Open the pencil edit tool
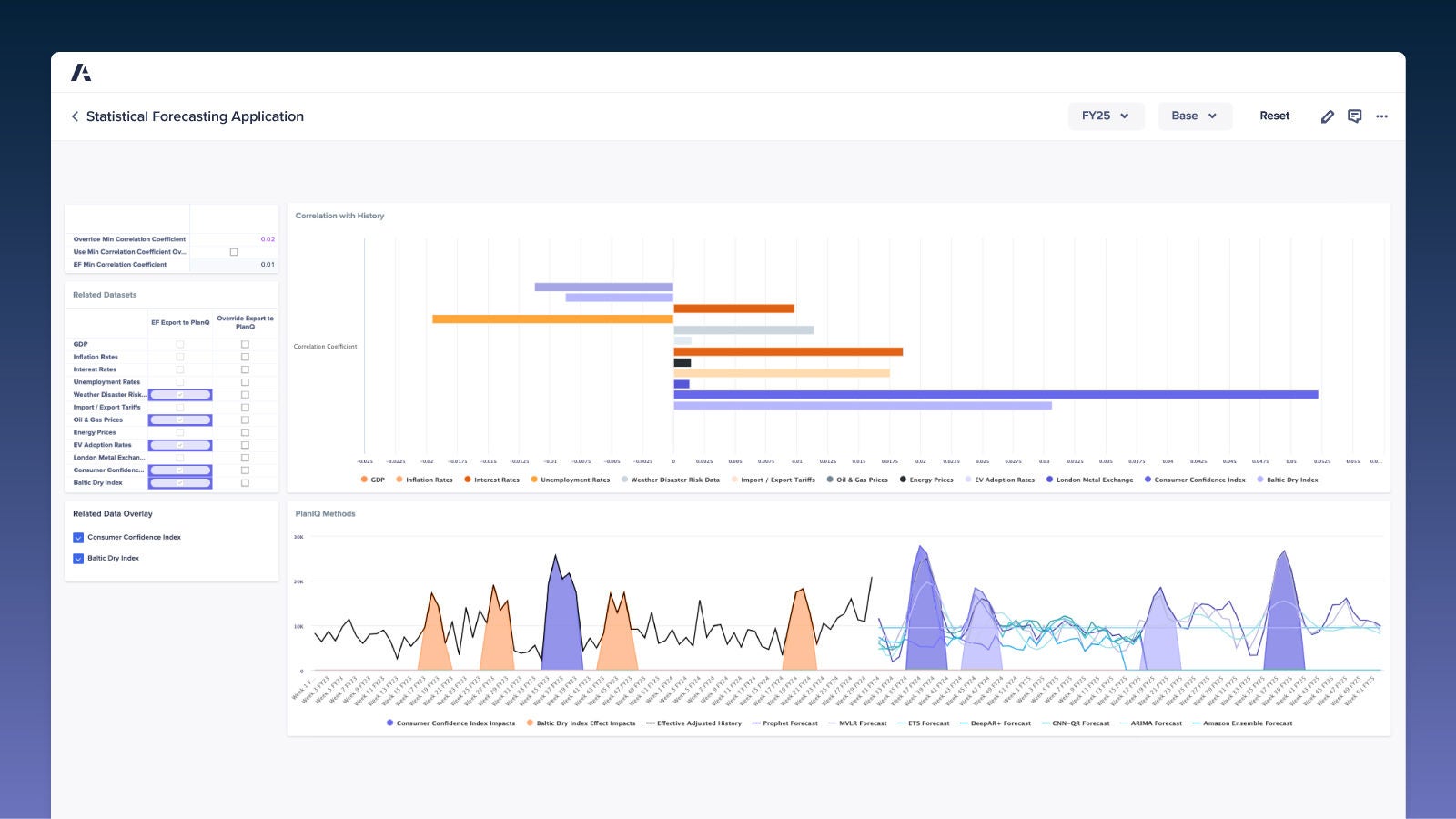Image resolution: width=1456 pixels, height=819 pixels. 1327,116
